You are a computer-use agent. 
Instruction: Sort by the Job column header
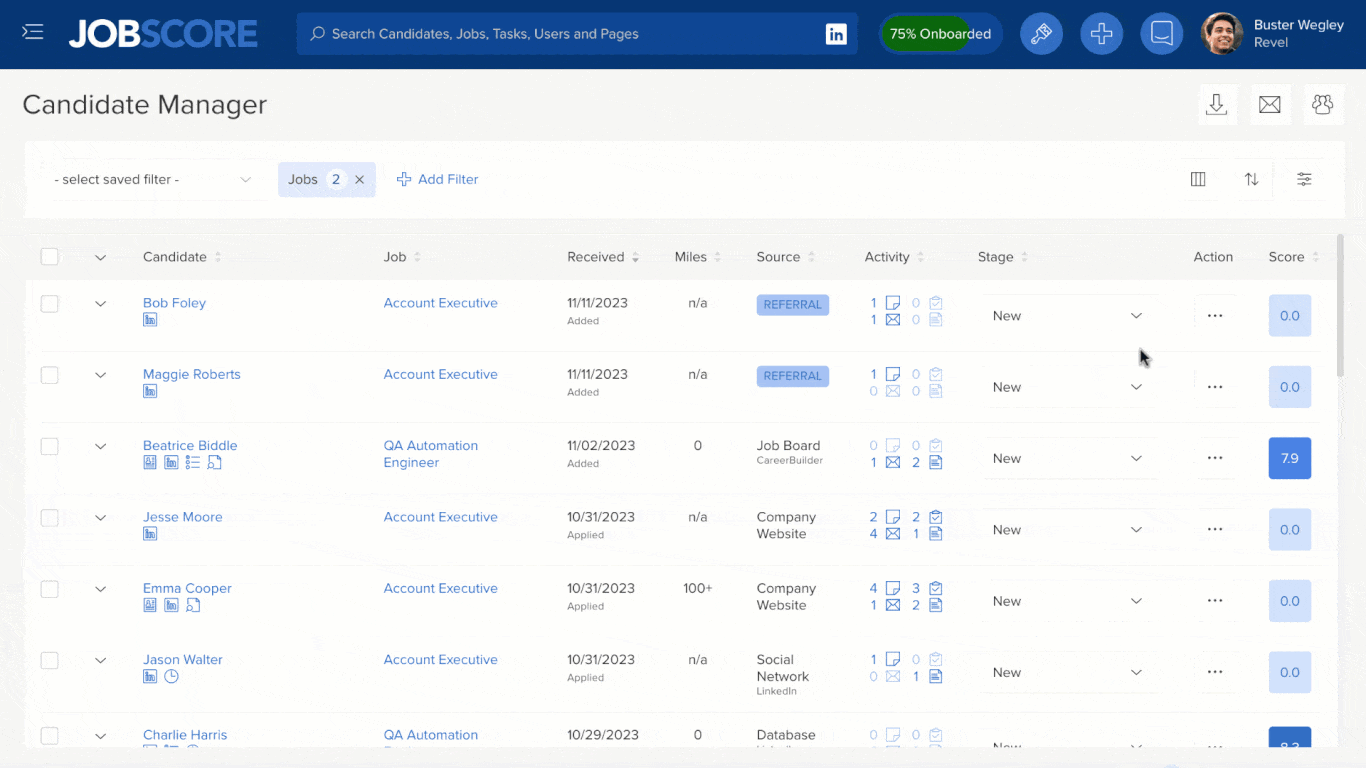(402, 257)
